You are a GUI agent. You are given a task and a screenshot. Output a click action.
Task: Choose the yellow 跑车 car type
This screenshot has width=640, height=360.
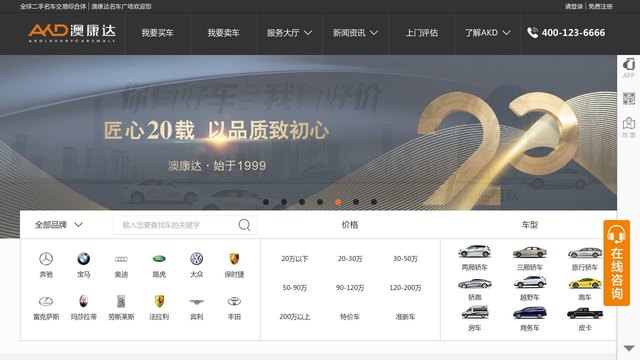585,289
